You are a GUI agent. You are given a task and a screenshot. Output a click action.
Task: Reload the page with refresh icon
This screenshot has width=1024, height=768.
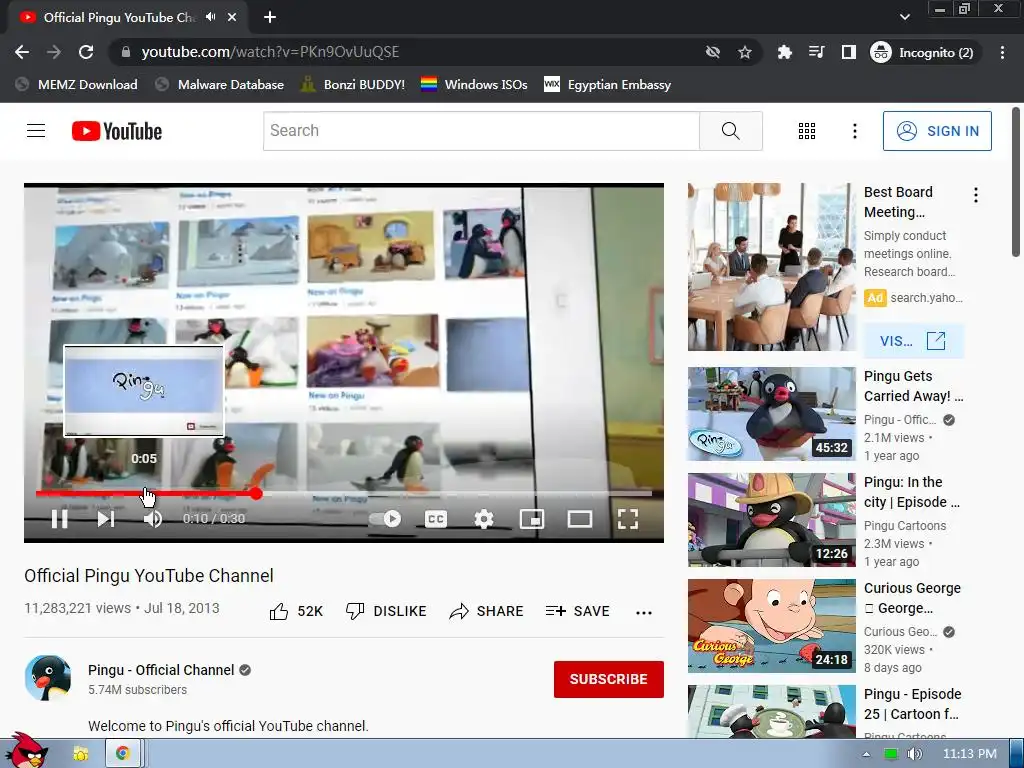86,52
